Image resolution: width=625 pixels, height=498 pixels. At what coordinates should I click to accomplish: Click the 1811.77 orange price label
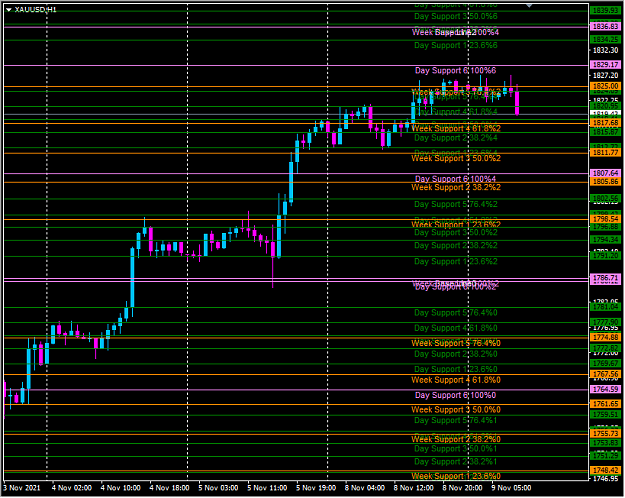(x=605, y=152)
